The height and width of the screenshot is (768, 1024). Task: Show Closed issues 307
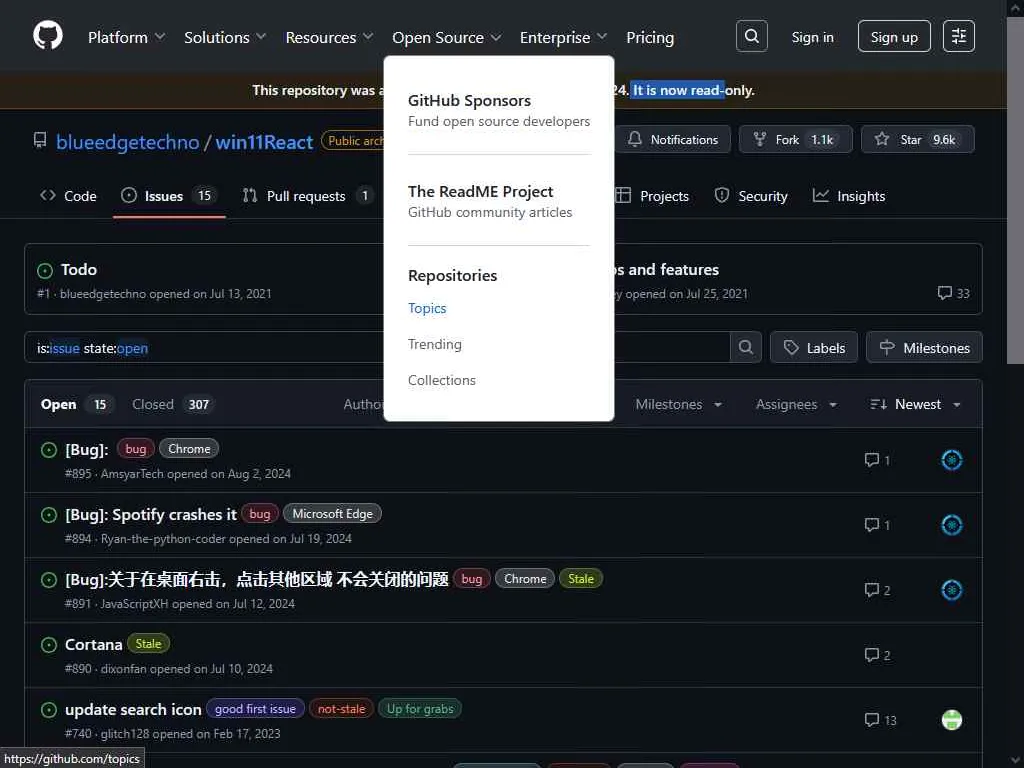tap(172, 404)
